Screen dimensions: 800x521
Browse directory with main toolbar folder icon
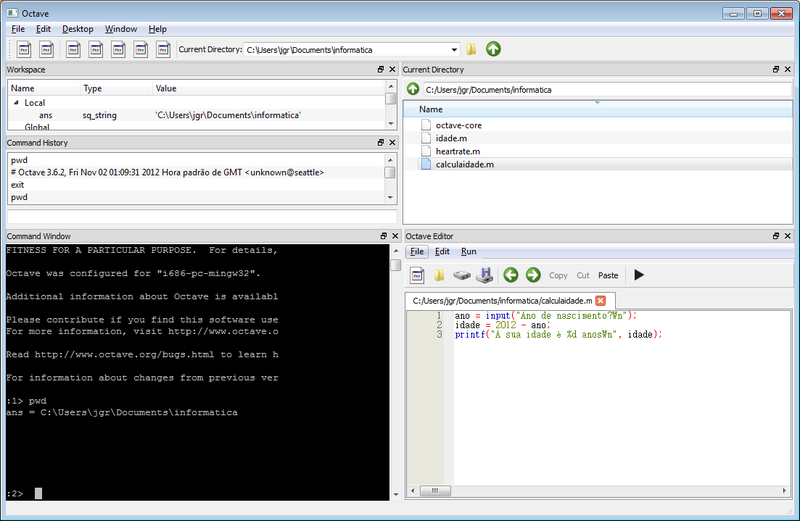(471, 49)
